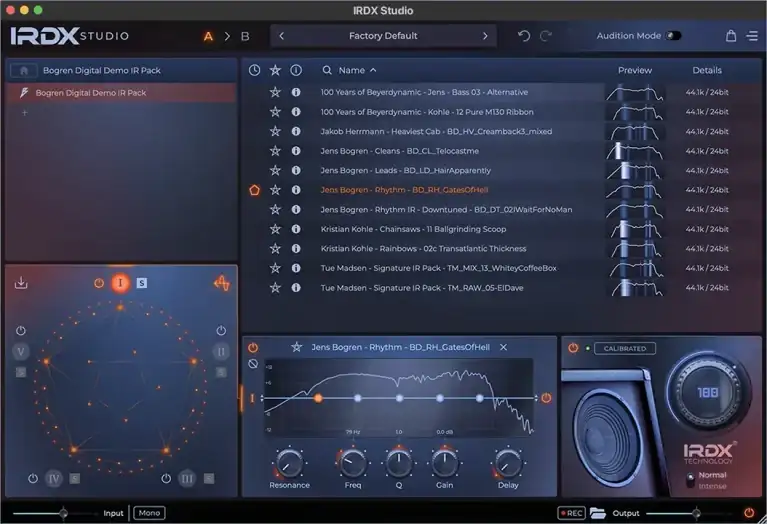Click the IRDX amount dial showing 100
This screenshot has height=524, width=767.
tap(707, 392)
